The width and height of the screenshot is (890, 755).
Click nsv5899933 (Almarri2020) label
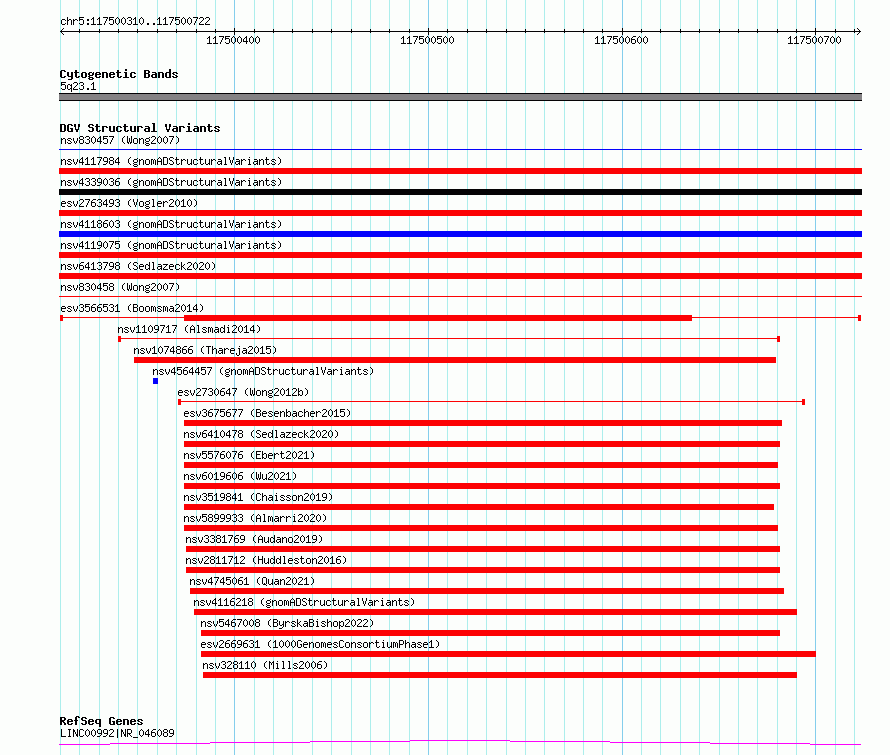coord(255,518)
